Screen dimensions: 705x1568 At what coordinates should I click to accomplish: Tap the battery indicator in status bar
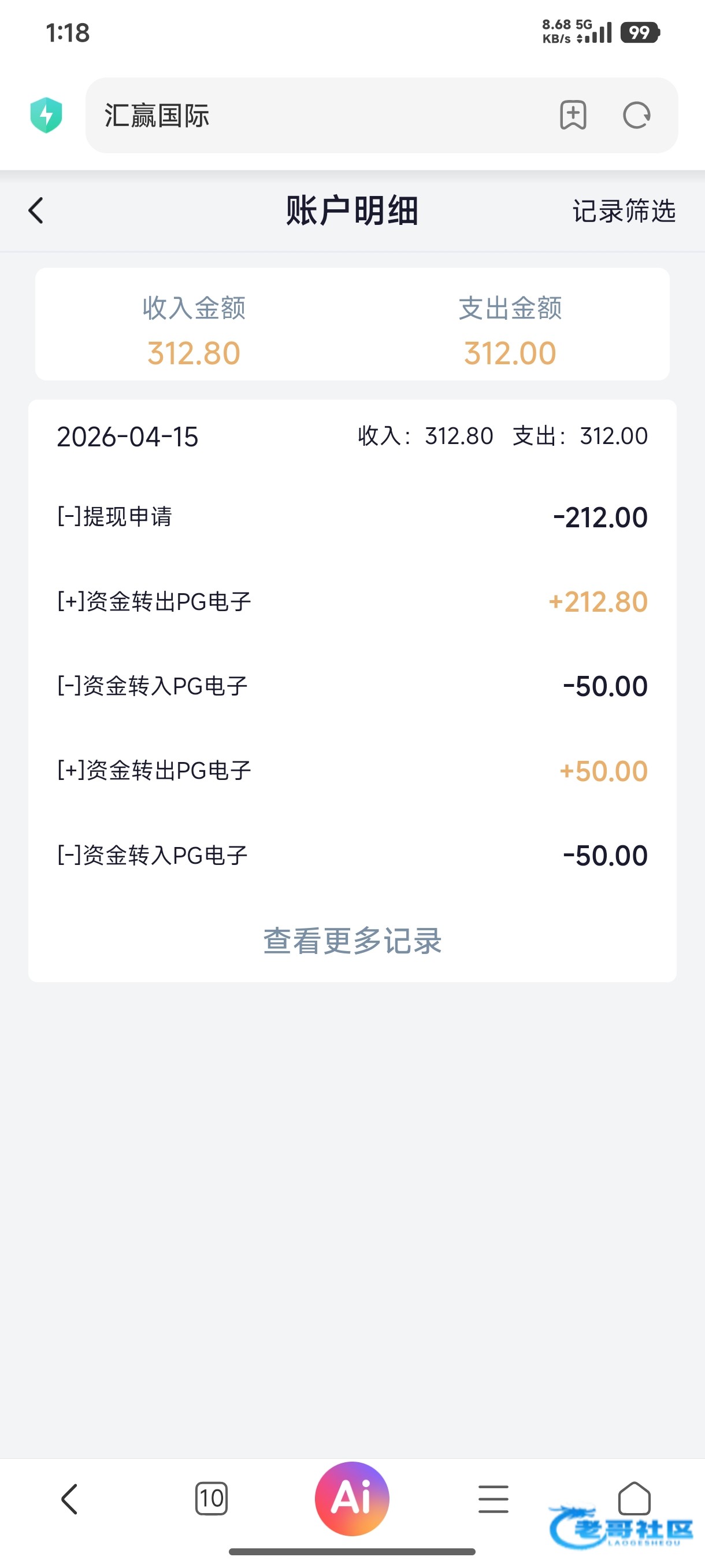click(x=640, y=32)
